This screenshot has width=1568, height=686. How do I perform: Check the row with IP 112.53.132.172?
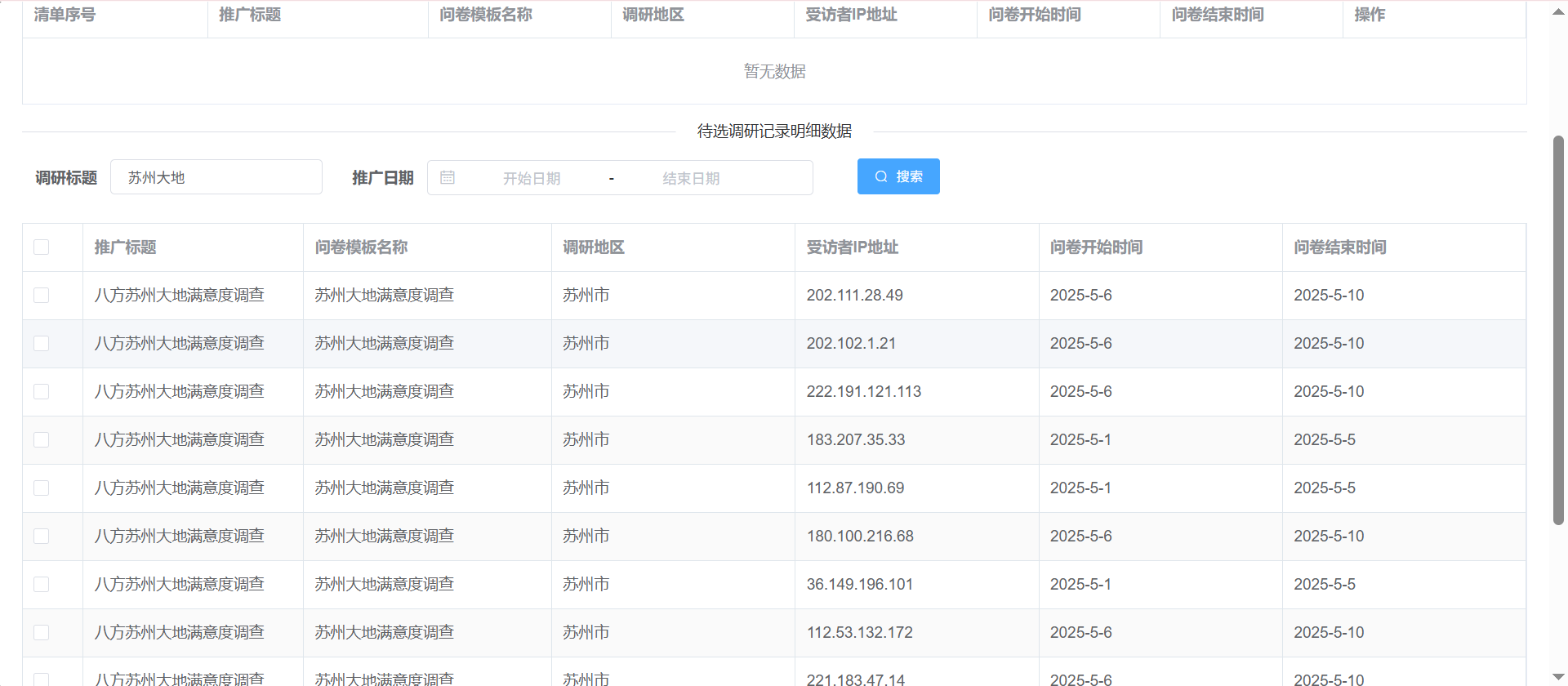click(x=42, y=633)
